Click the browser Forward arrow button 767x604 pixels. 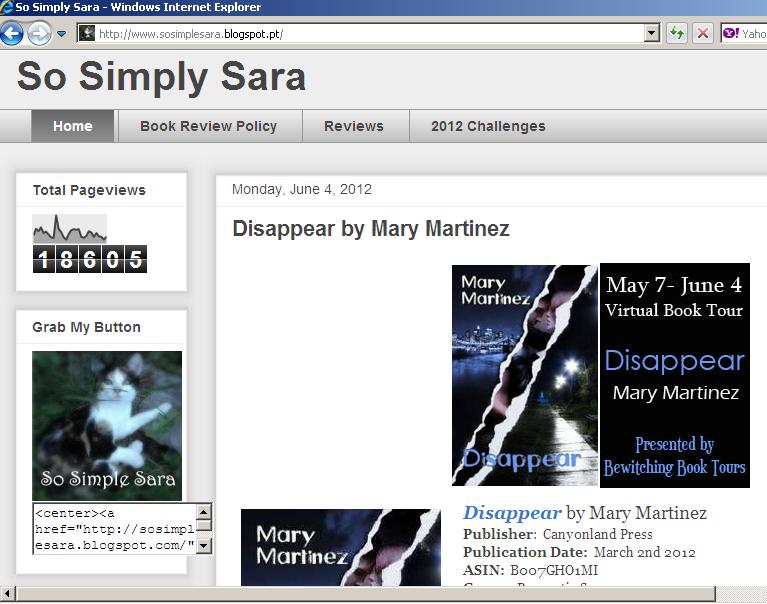point(39,34)
